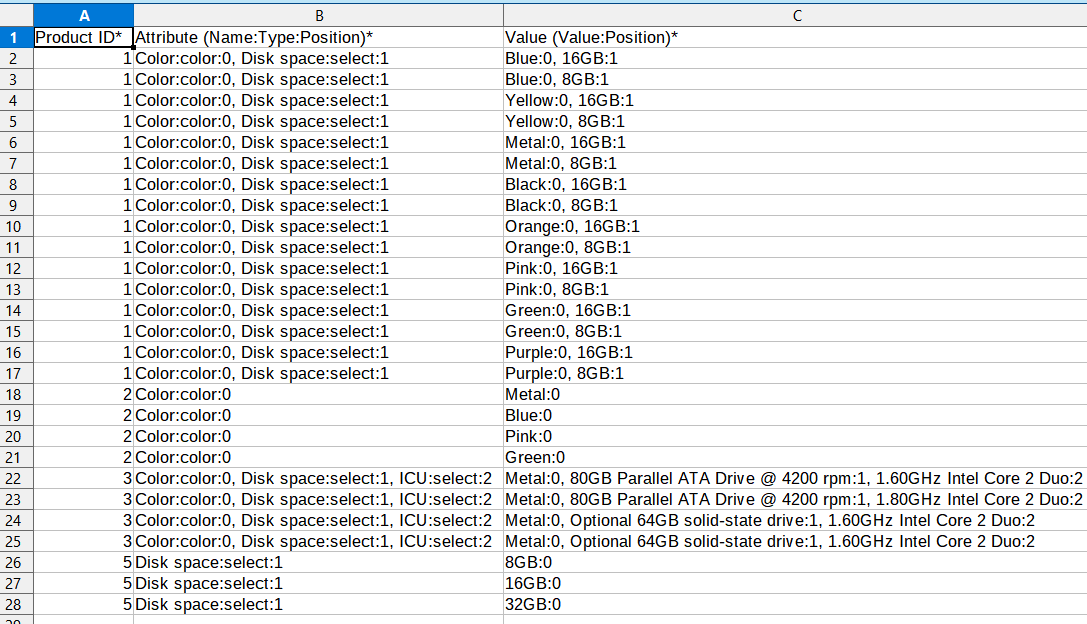Click the select-all corner box
Image resolution: width=1087 pixels, height=624 pixels.
[x=17, y=15]
